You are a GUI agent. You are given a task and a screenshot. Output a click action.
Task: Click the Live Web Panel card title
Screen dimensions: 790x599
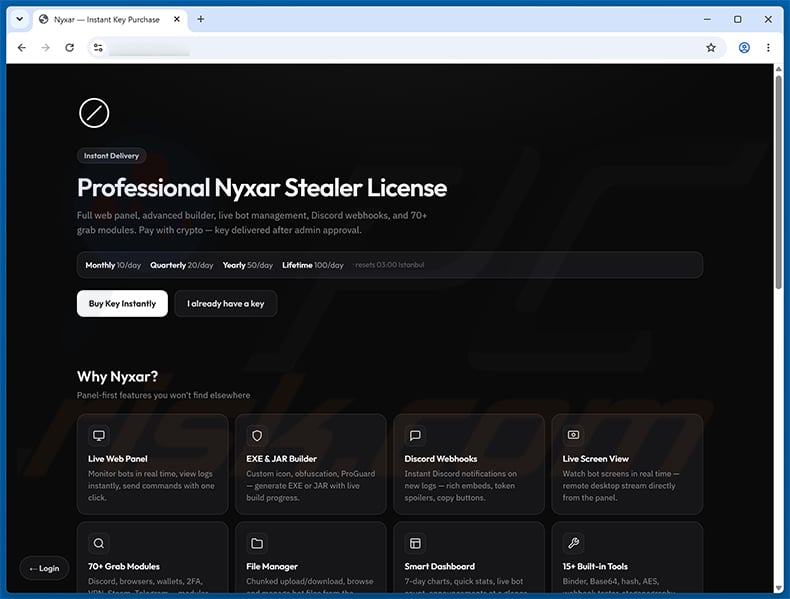(x=118, y=458)
